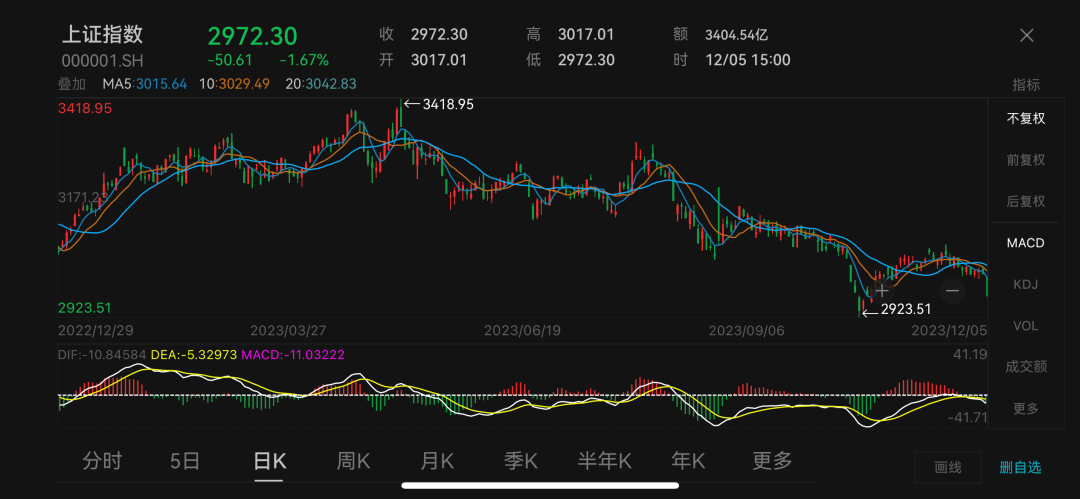The image size is (1080, 499).
Task: Tap the timestamp 12/05 15:00
Action: pos(748,60)
